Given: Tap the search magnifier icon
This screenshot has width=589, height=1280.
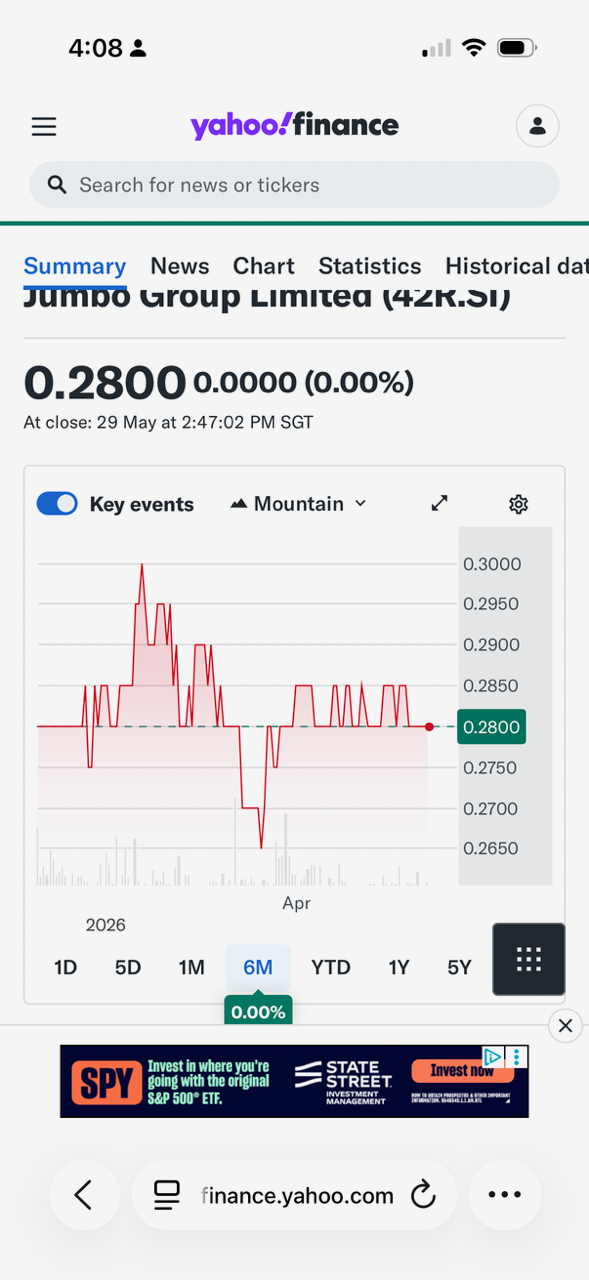Looking at the screenshot, I should click(58, 185).
